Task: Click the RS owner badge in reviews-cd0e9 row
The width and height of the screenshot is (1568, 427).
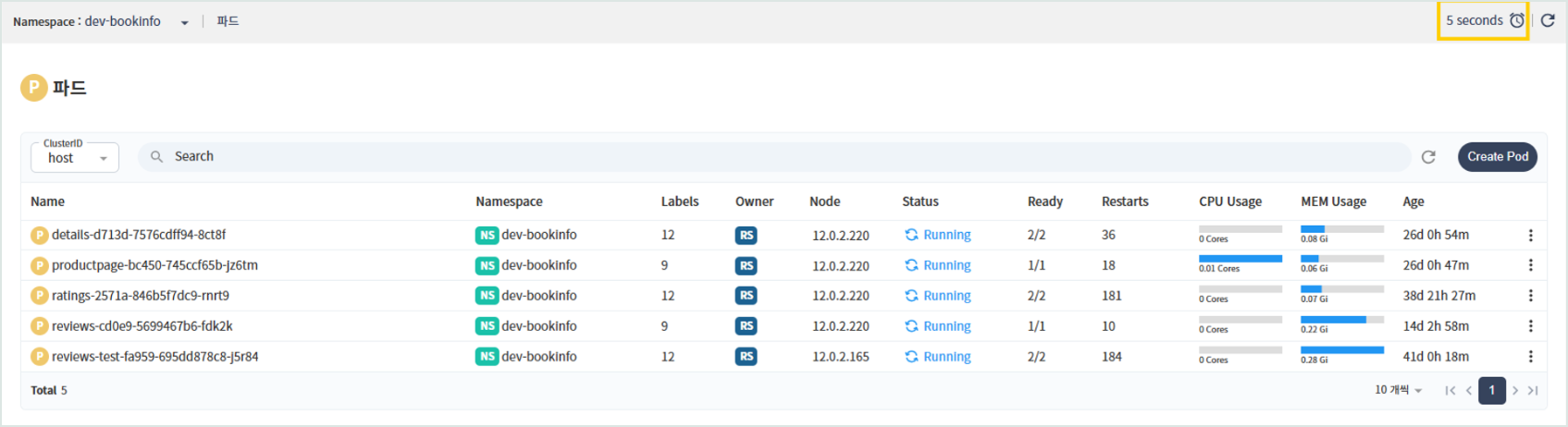Action: tap(746, 326)
